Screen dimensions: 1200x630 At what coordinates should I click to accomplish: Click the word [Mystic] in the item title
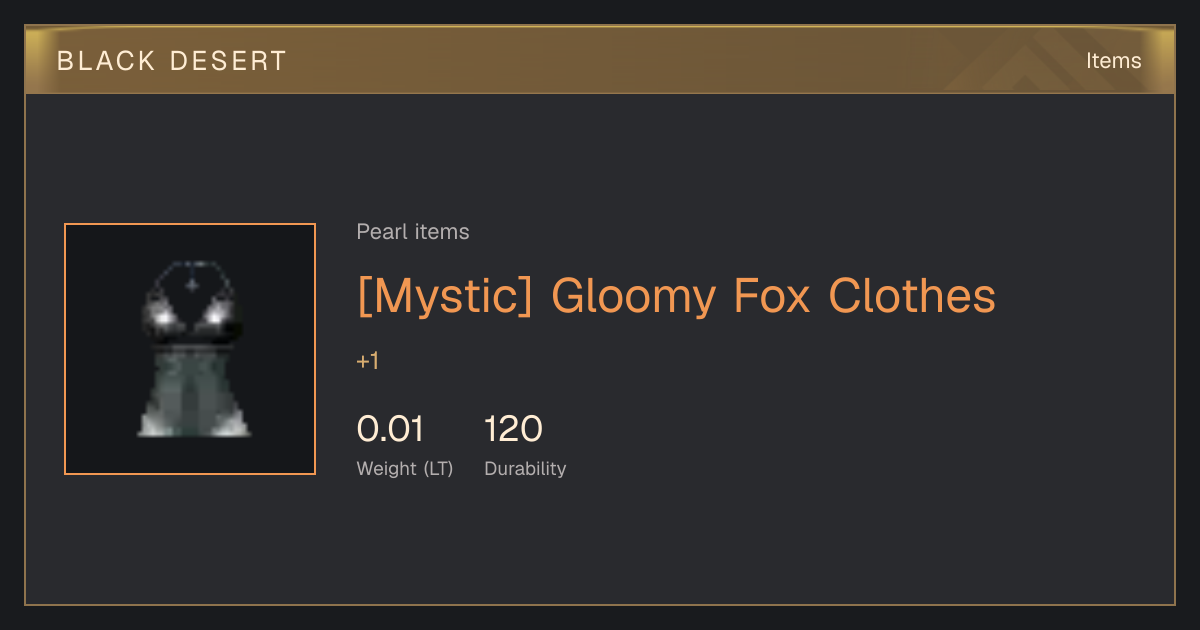pos(445,297)
